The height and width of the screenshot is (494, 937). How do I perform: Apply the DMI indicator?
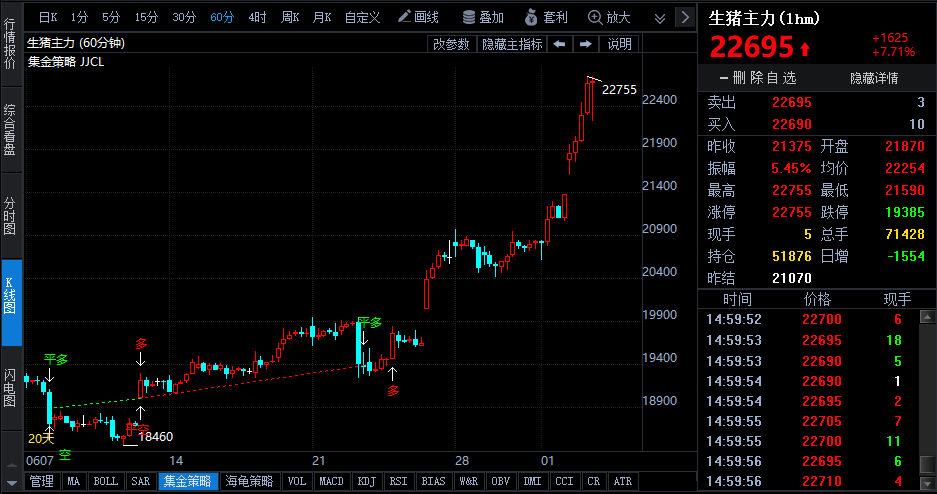[x=532, y=481]
